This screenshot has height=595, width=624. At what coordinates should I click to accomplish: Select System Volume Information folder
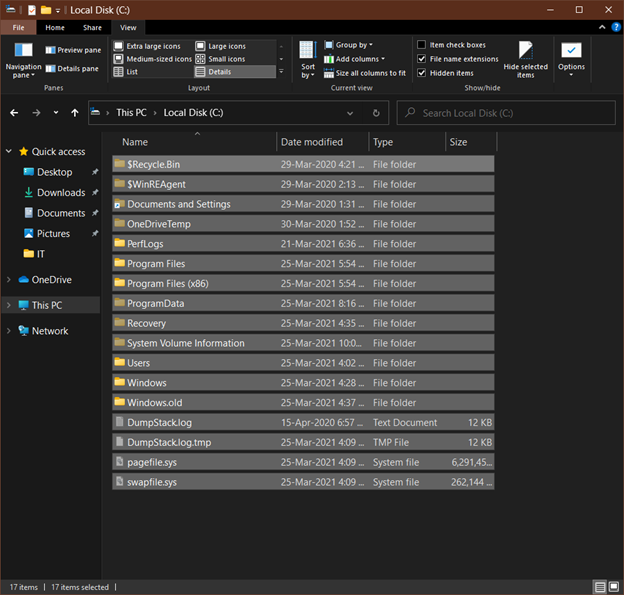303,343
